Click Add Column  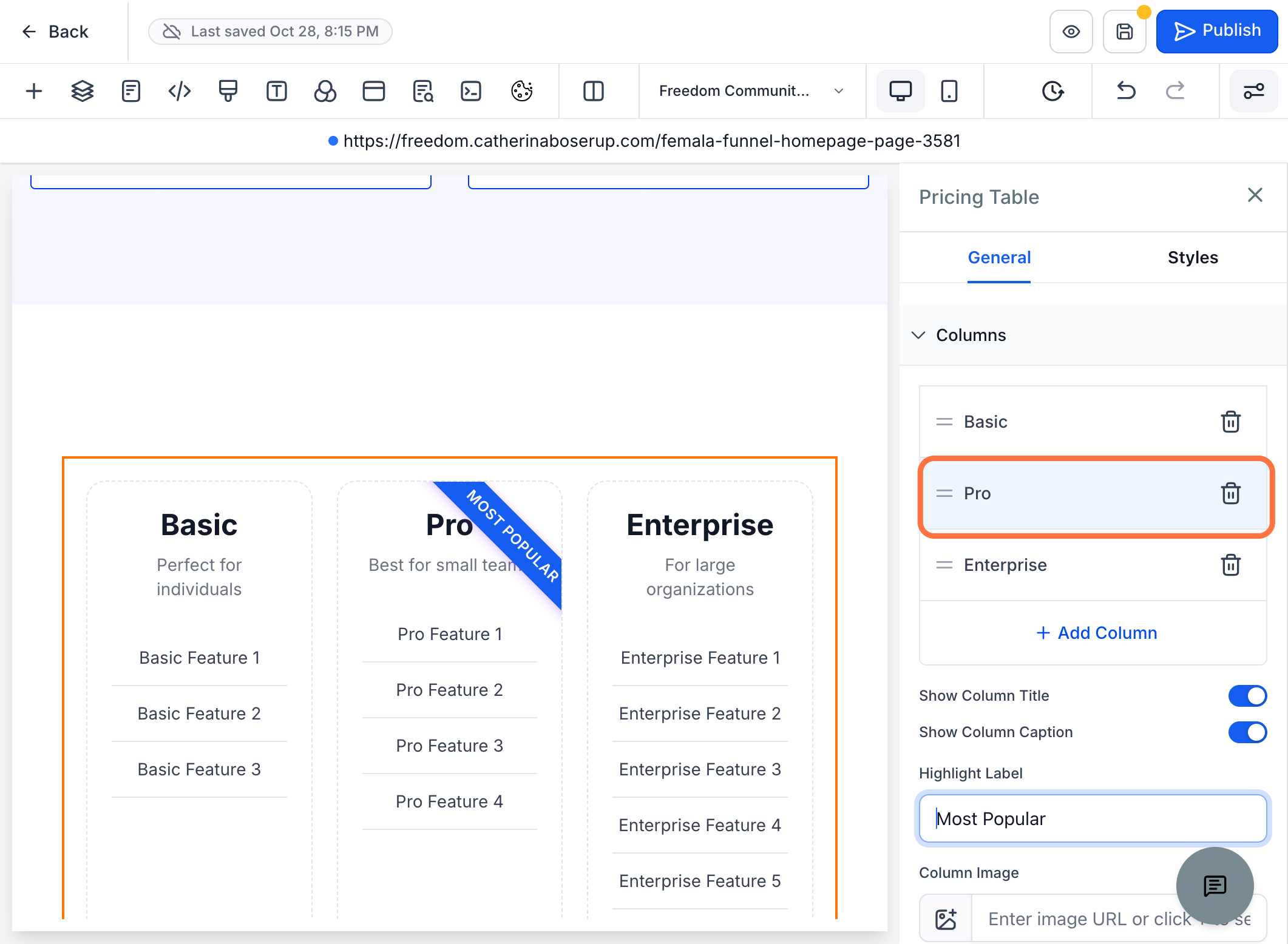coord(1096,633)
